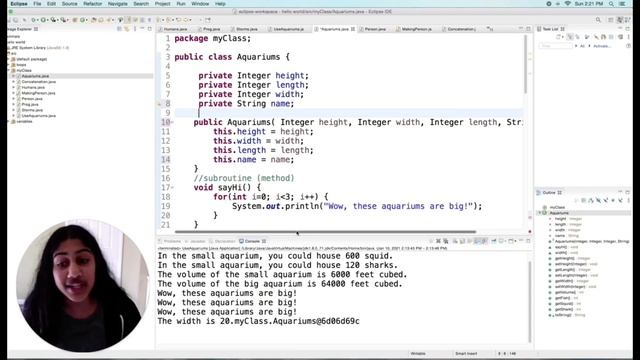The height and width of the screenshot is (360, 640).
Task: Open the Outline view menu
Action: [x=629, y=200]
